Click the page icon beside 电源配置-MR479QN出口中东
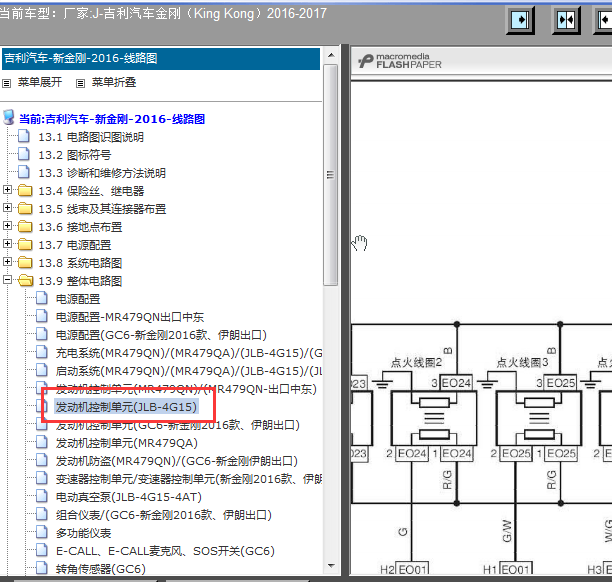Image resolution: width=612 pixels, height=582 pixels. coord(42,316)
